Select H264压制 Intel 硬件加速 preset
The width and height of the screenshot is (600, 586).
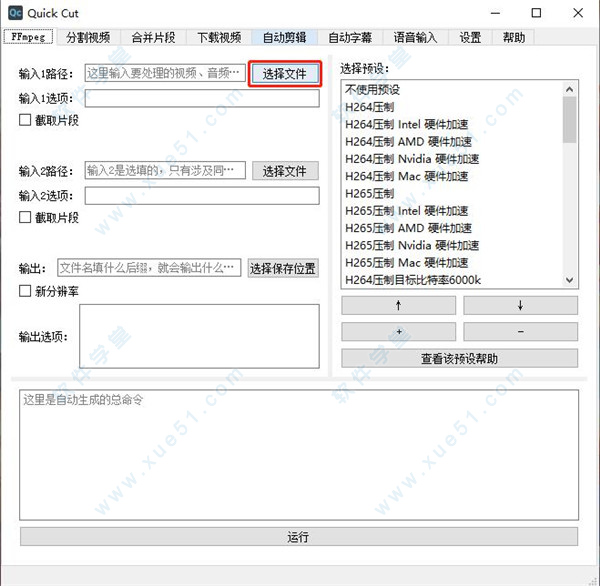[453, 124]
